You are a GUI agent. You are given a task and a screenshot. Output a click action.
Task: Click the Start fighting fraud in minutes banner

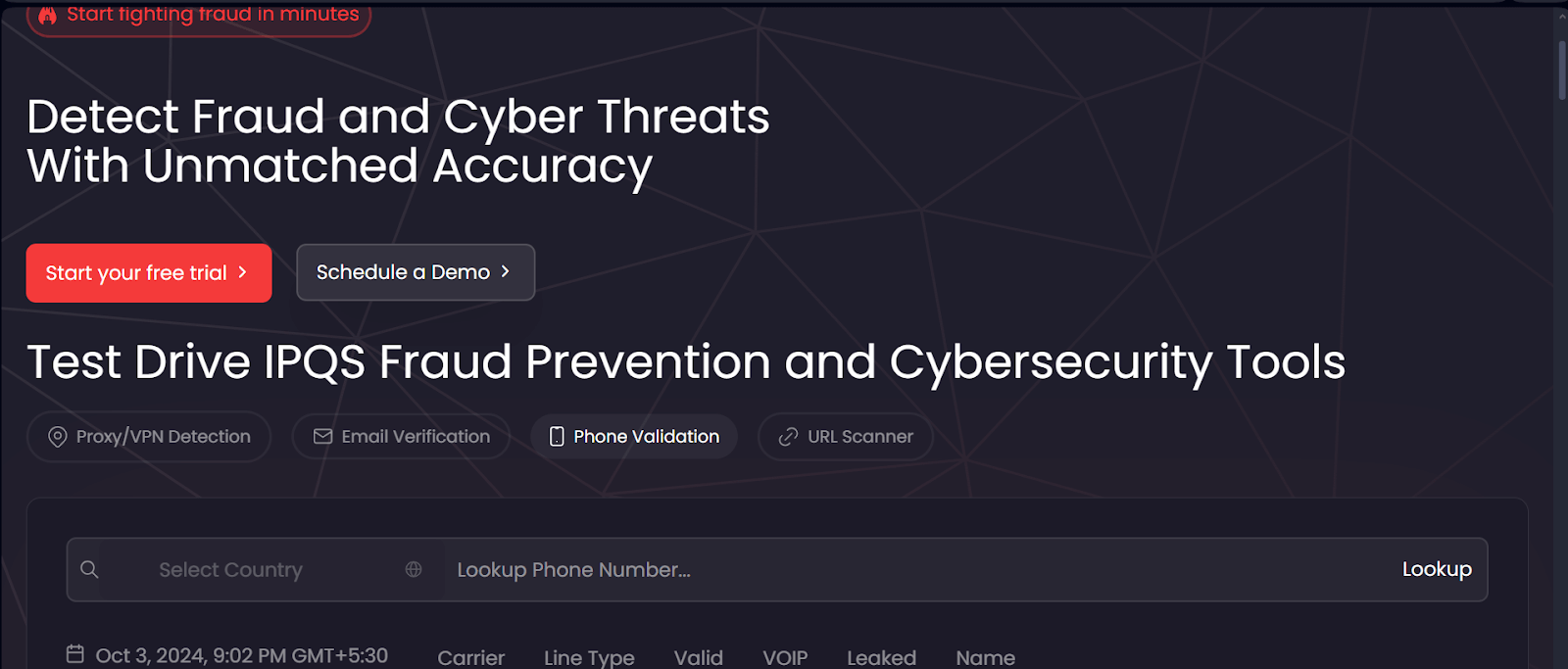199,17
